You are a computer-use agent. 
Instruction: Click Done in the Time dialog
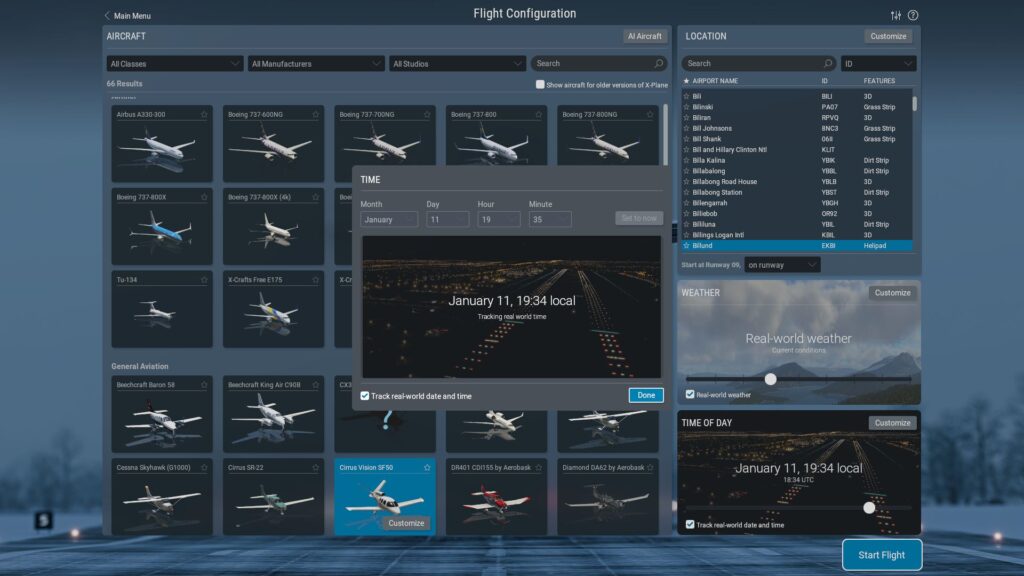pos(646,395)
